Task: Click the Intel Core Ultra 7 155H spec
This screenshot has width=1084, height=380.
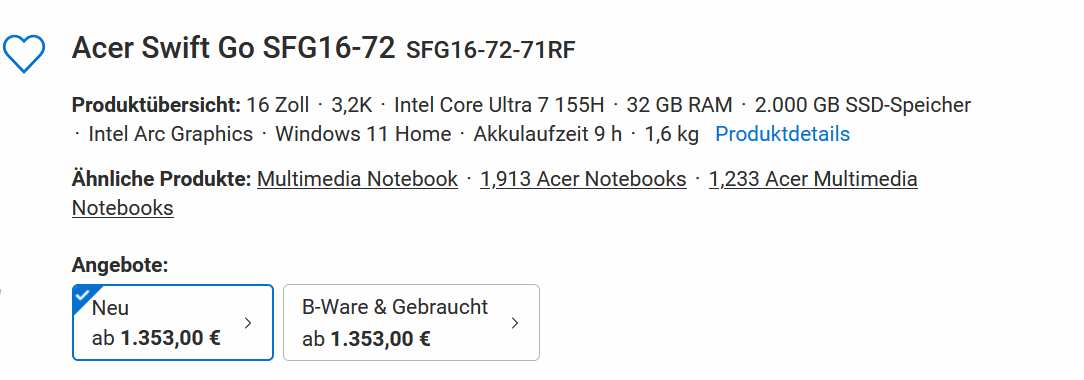Action: click(x=498, y=105)
